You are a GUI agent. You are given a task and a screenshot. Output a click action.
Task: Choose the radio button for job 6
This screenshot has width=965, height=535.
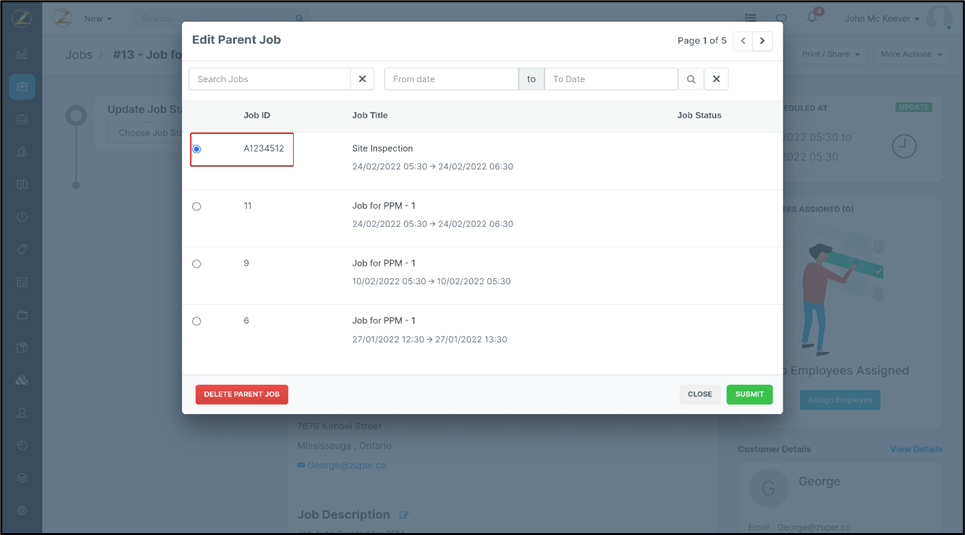point(197,321)
